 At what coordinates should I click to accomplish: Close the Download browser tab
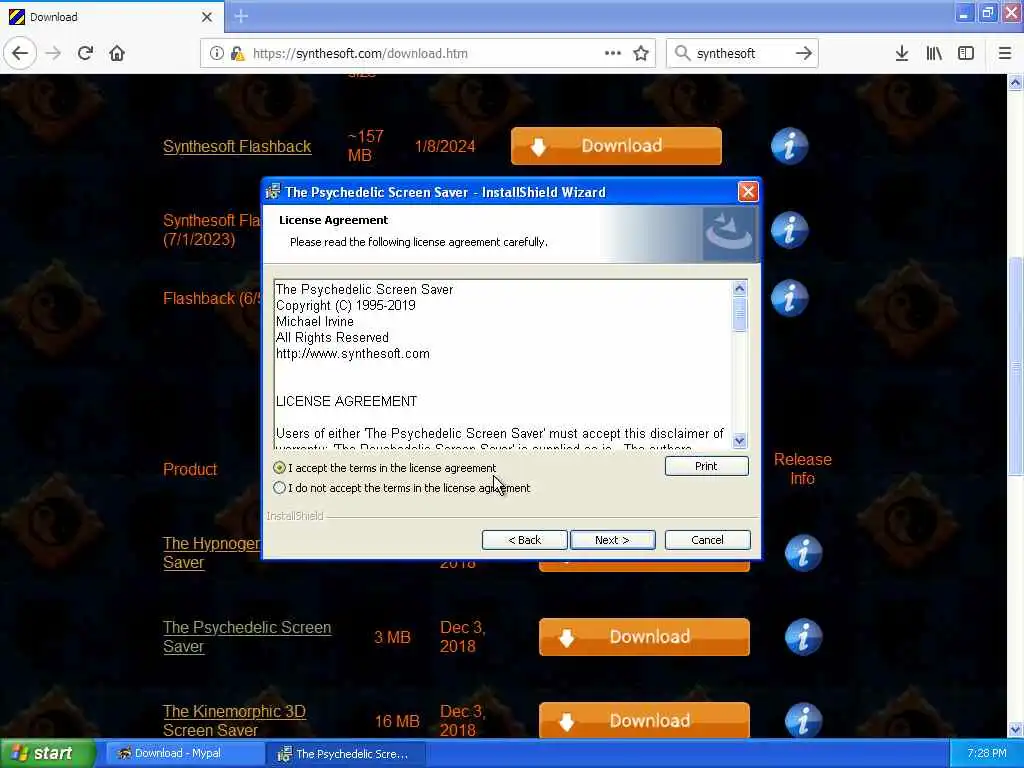click(207, 17)
